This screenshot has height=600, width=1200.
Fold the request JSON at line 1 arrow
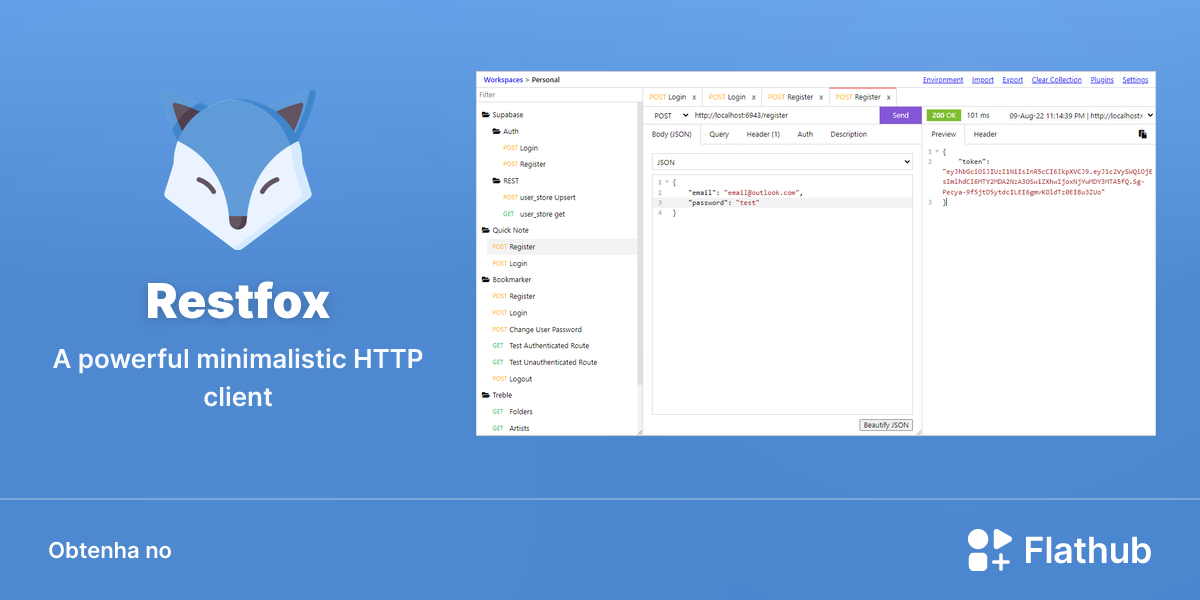point(667,182)
